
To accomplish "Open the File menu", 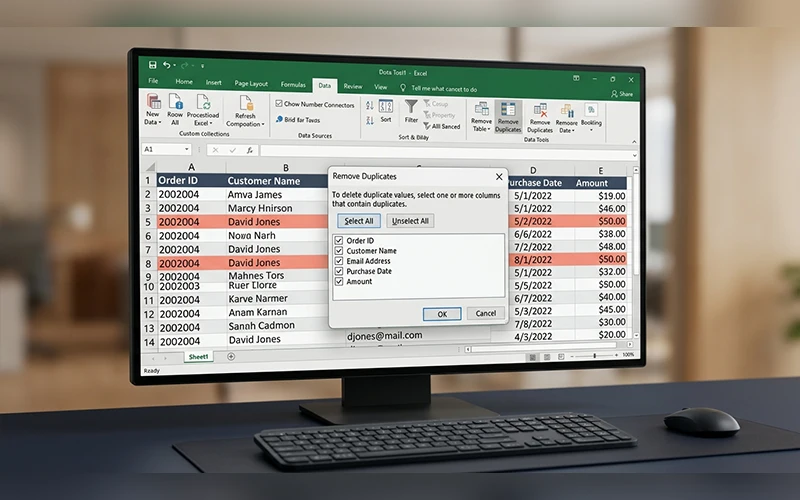I will (153, 81).
